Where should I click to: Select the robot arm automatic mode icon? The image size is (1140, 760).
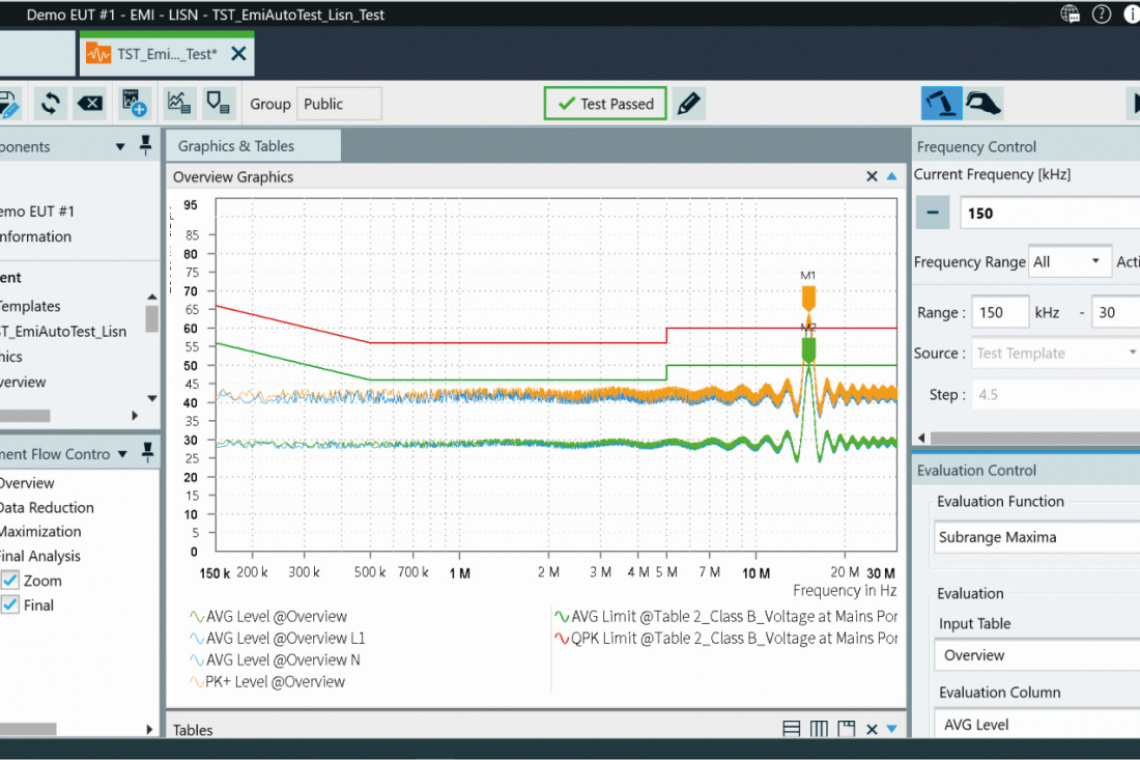coord(941,103)
